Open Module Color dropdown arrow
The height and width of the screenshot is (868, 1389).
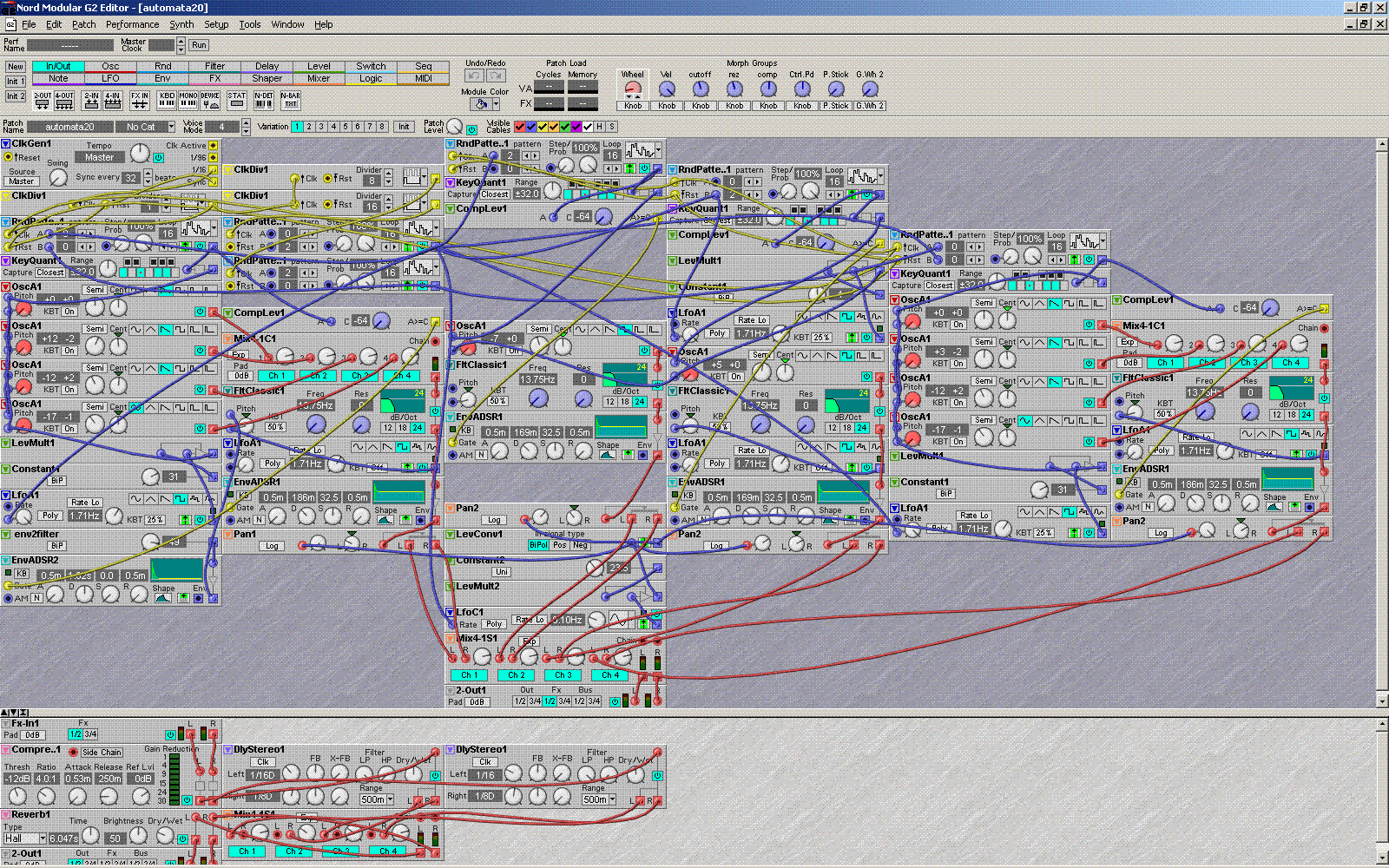[x=497, y=104]
